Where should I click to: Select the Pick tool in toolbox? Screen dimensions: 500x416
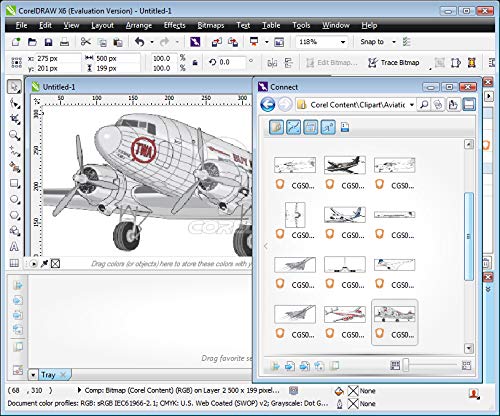click(14, 87)
